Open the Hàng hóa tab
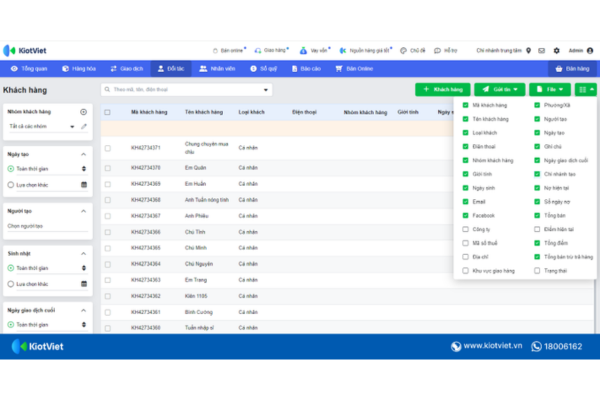This screenshot has width=600, height=400. pyautogui.click(x=79, y=69)
